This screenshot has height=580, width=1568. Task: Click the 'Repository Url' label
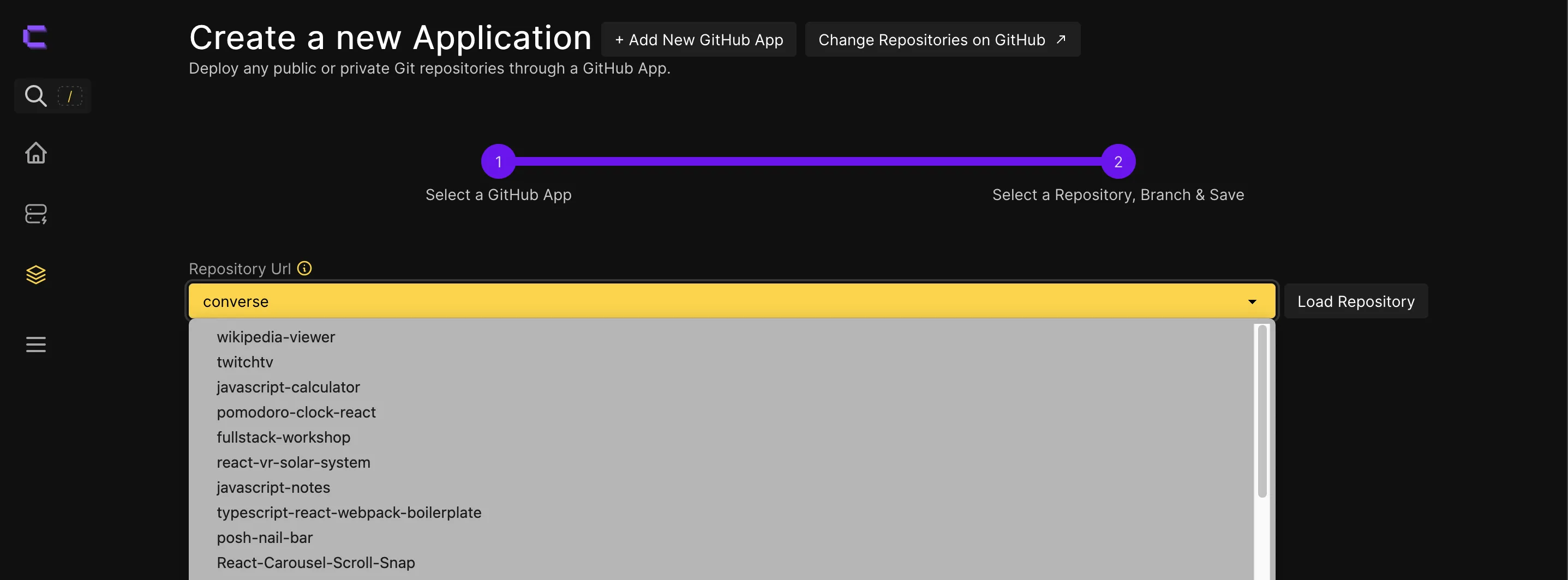(x=240, y=269)
